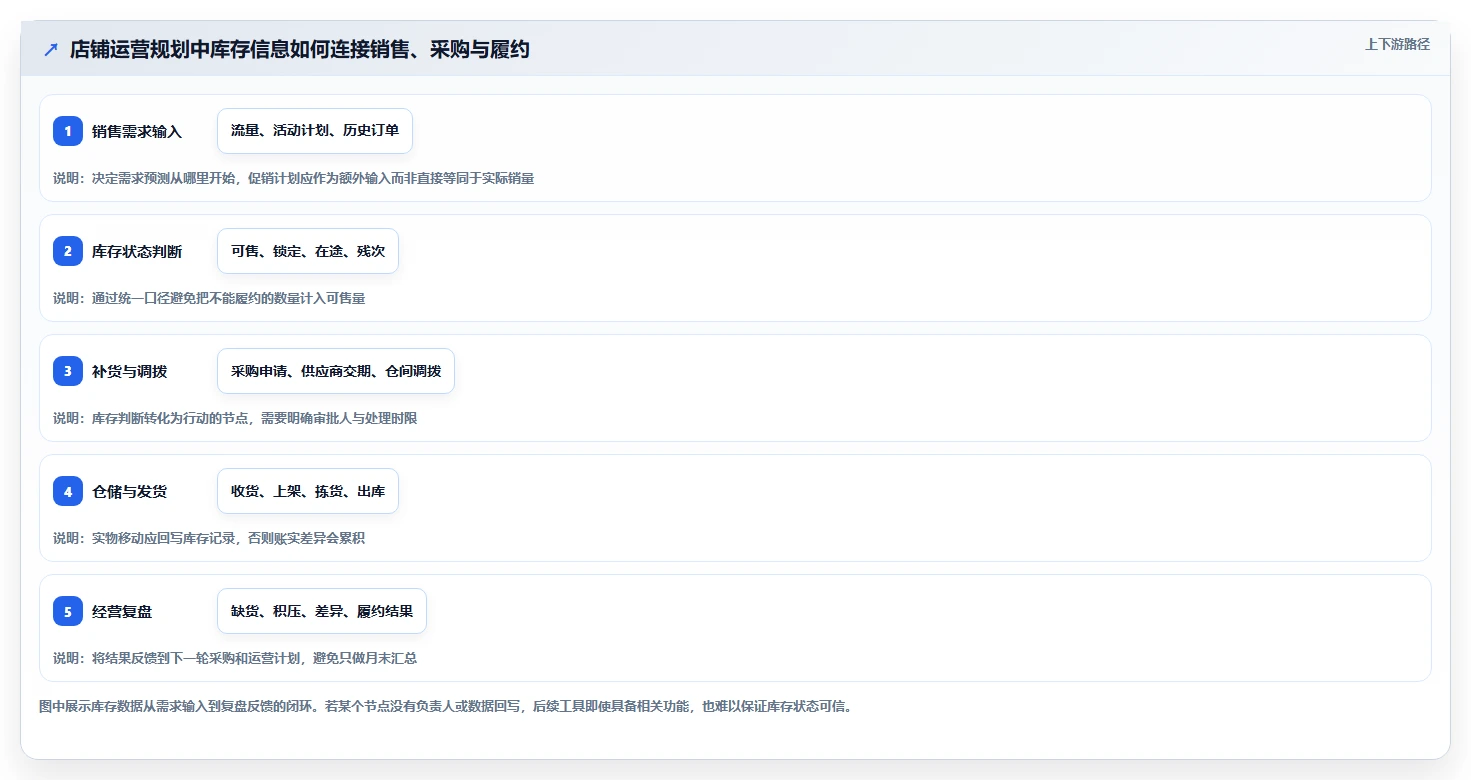Image resolution: width=1471 pixels, height=780 pixels.
Task: Click the note starting 说明:决定需求预测从哪里开始
Action: 294,178
